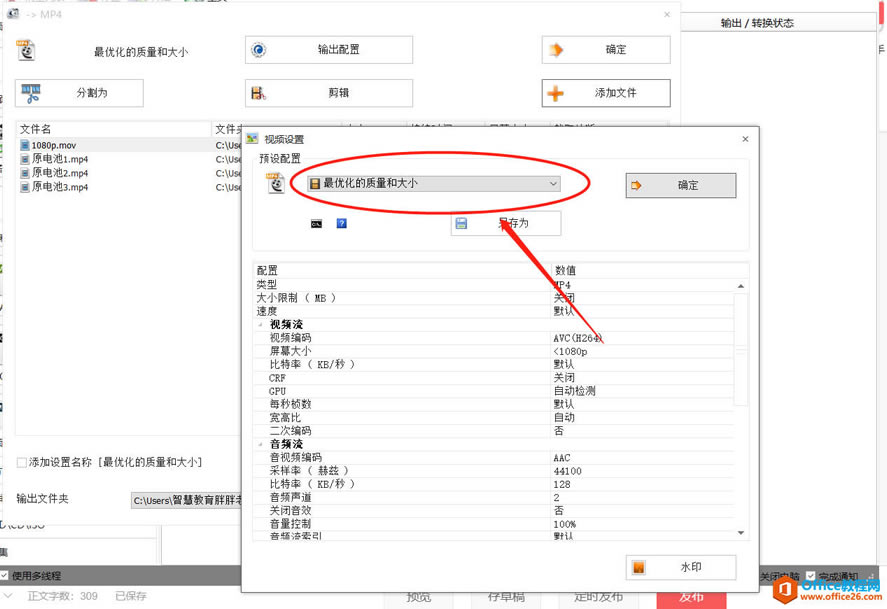Click the file icon for 原电池2.mp4
This screenshot has height=609, width=887.
point(25,173)
